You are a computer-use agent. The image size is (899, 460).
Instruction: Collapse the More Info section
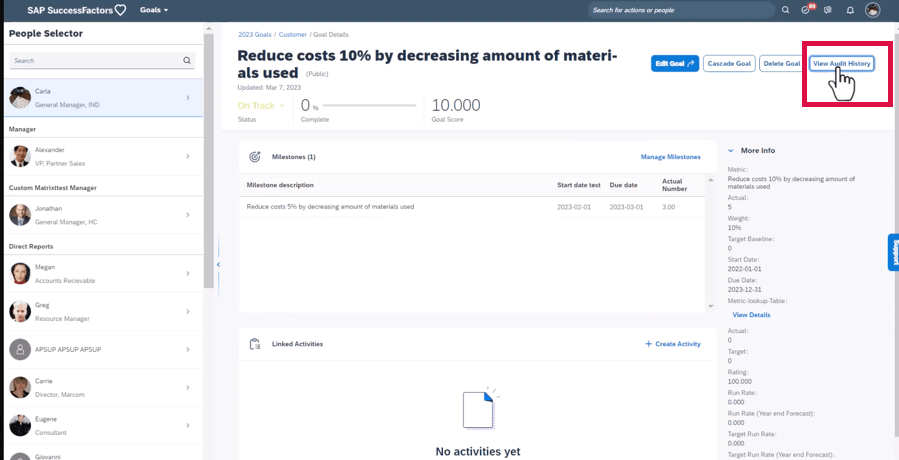731,151
